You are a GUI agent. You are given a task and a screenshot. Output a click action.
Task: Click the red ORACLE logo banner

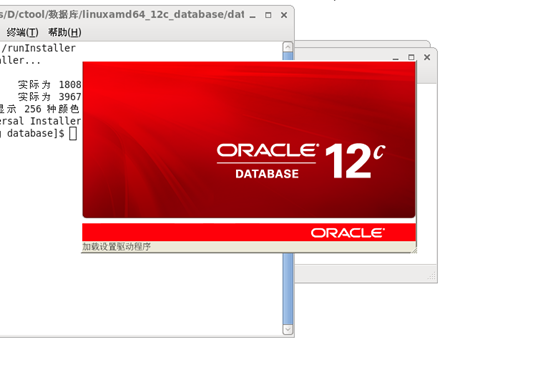point(249,232)
